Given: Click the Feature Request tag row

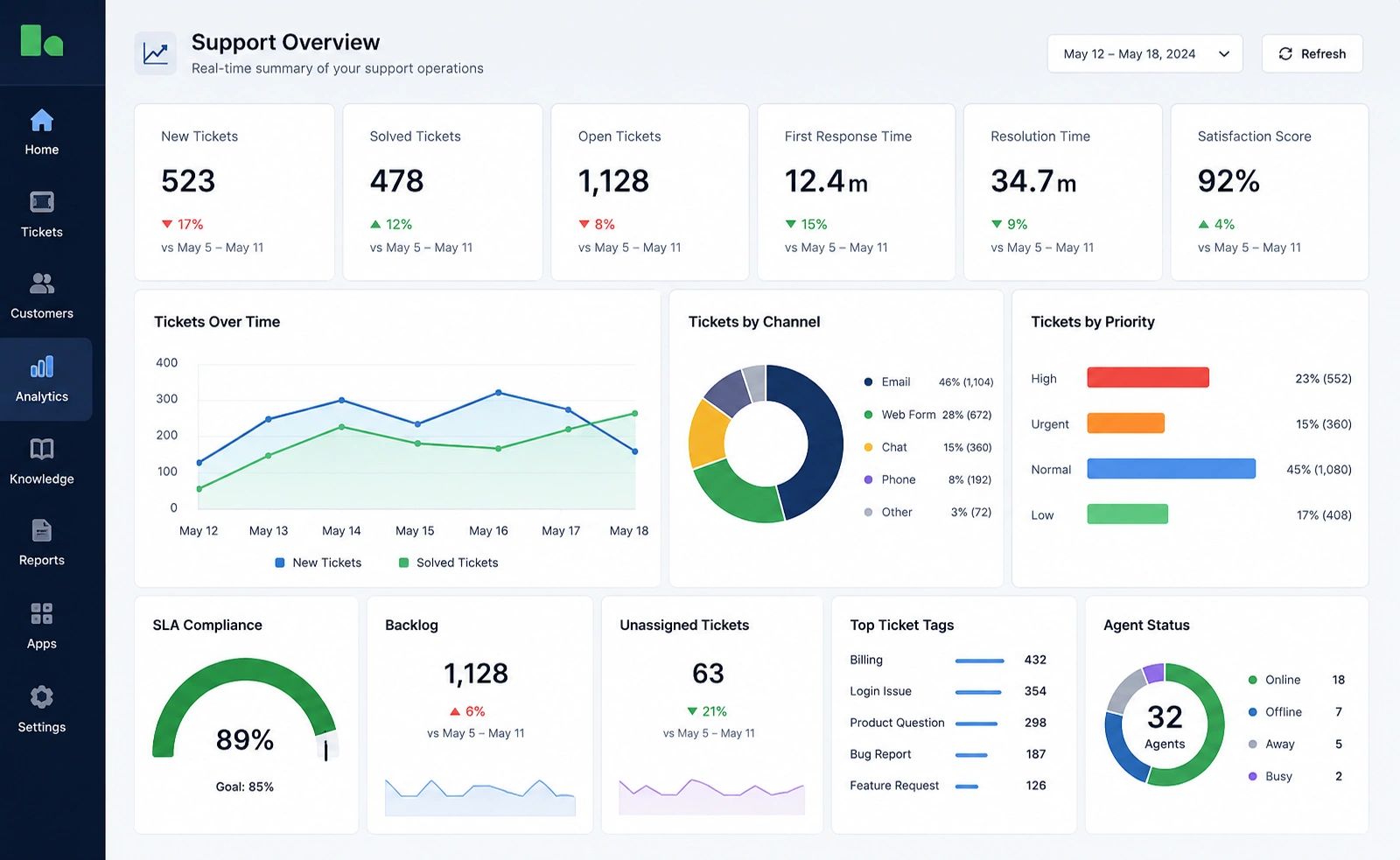Looking at the screenshot, I should click(x=948, y=786).
